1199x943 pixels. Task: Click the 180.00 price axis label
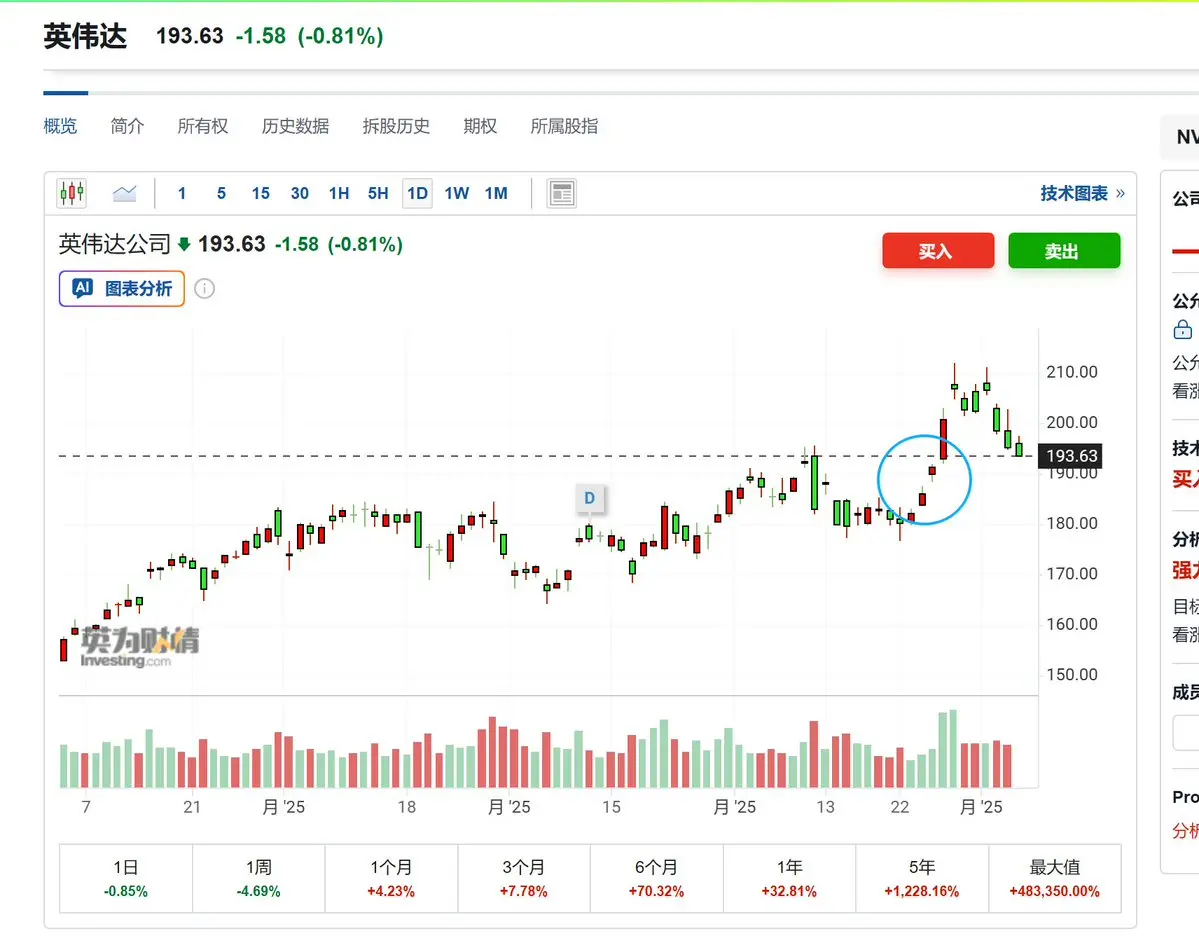pyautogui.click(x=1071, y=523)
